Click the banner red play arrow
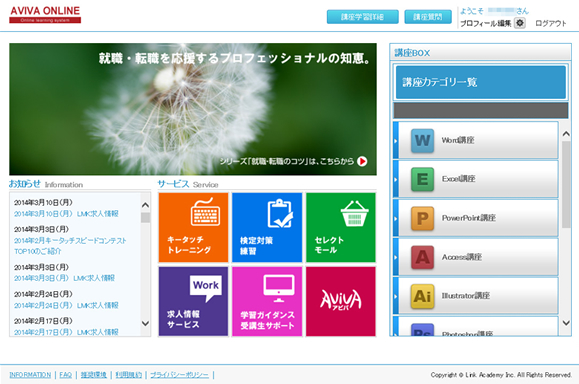The height and width of the screenshot is (384, 579). (x=362, y=161)
